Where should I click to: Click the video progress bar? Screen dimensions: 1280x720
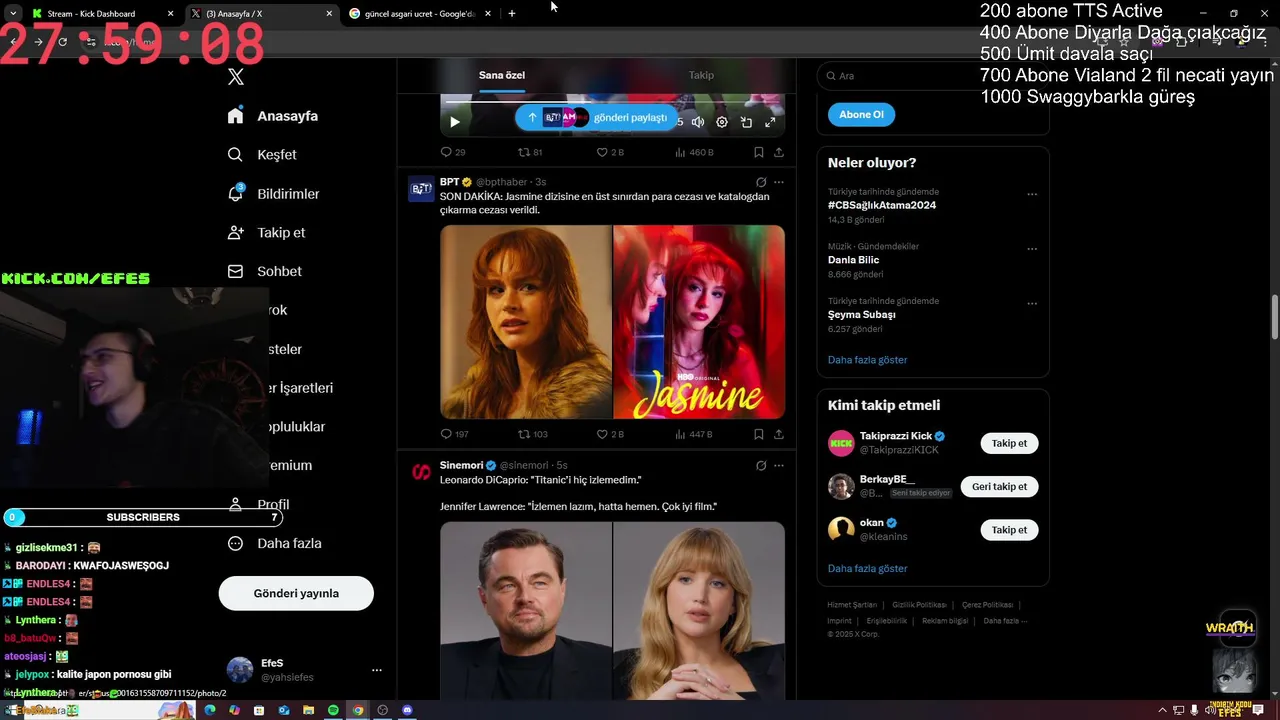pyautogui.click(x=612, y=102)
